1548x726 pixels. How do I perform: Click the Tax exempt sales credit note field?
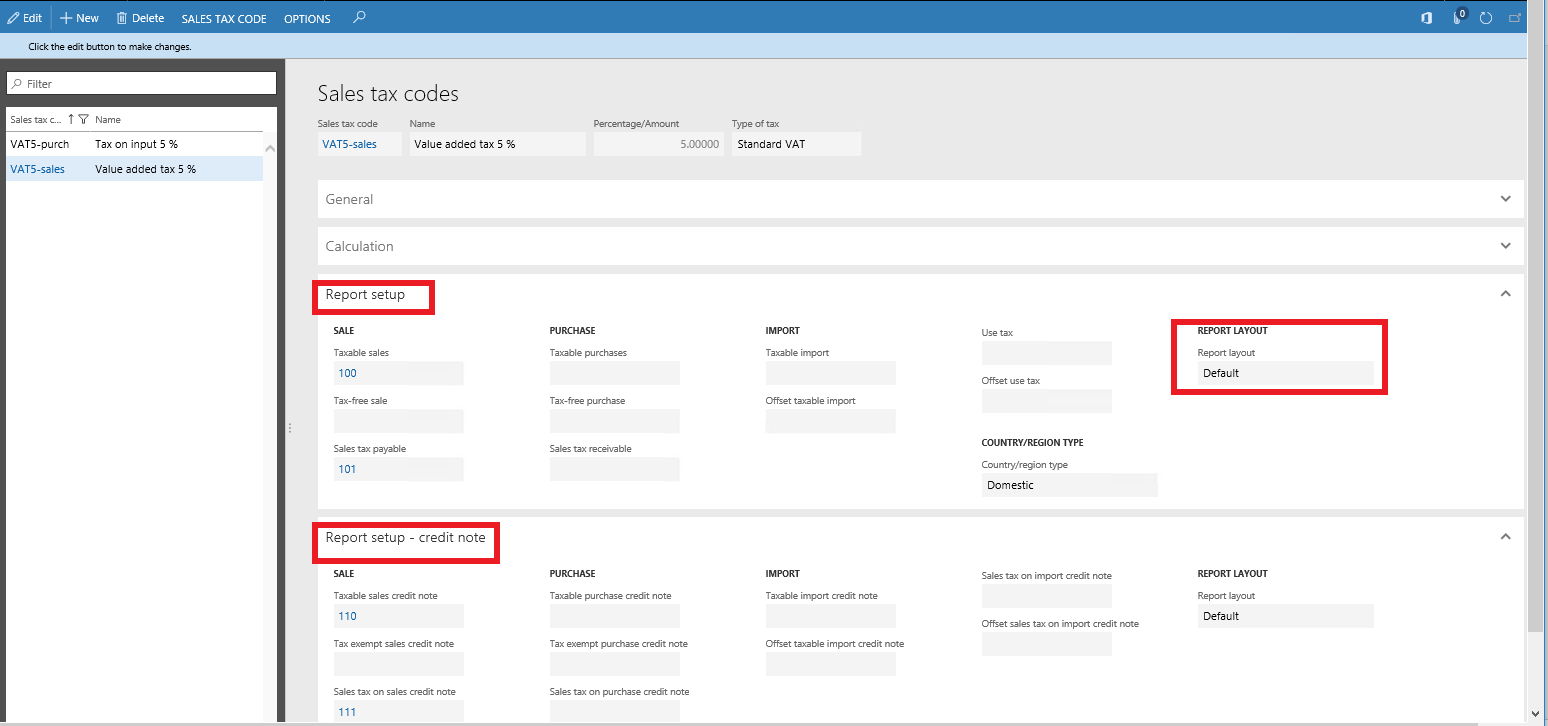(x=398, y=664)
